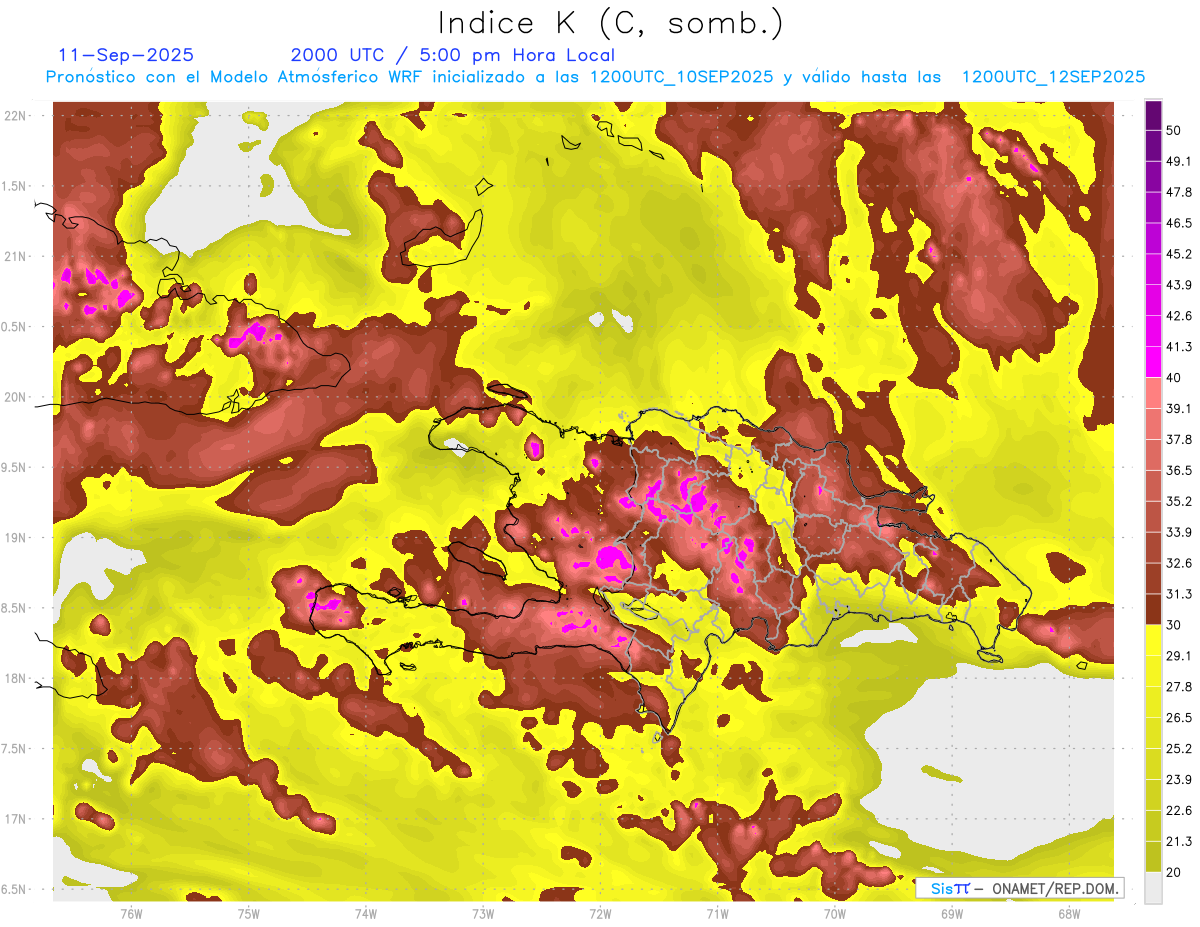Click the color bar value 47.8
1200x927 pixels.
coord(1177,192)
